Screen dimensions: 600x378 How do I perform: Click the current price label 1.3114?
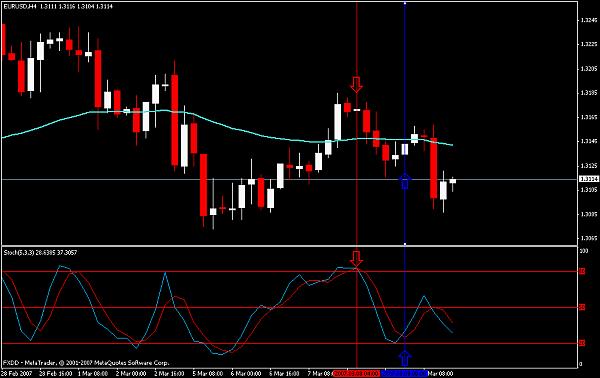(x=589, y=179)
